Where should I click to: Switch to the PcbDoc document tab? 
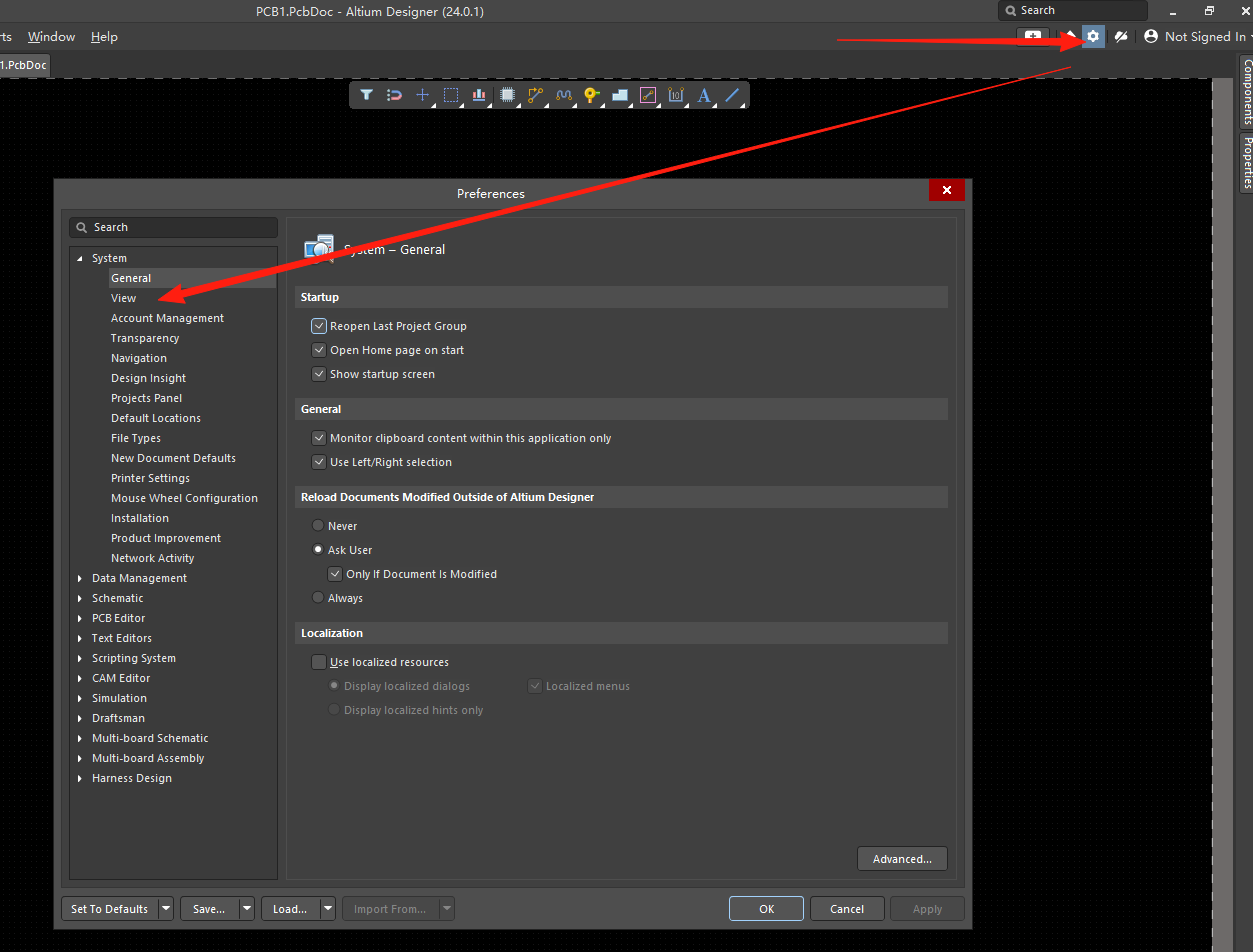point(24,64)
